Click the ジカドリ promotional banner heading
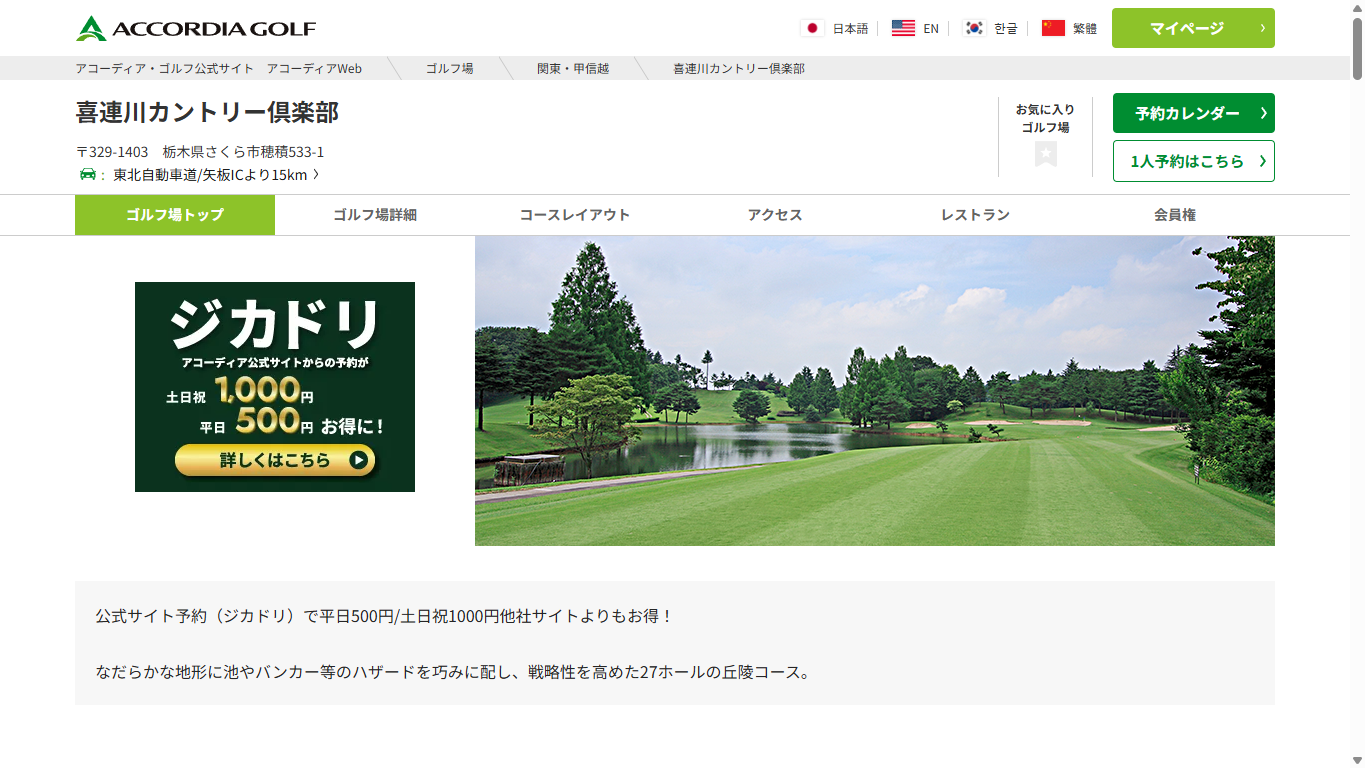 pos(275,324)
